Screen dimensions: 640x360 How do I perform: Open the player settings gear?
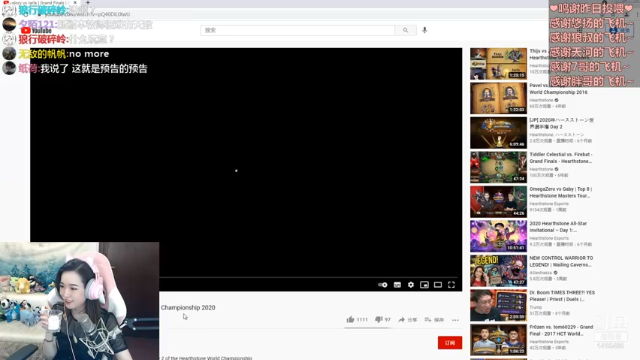411,285
